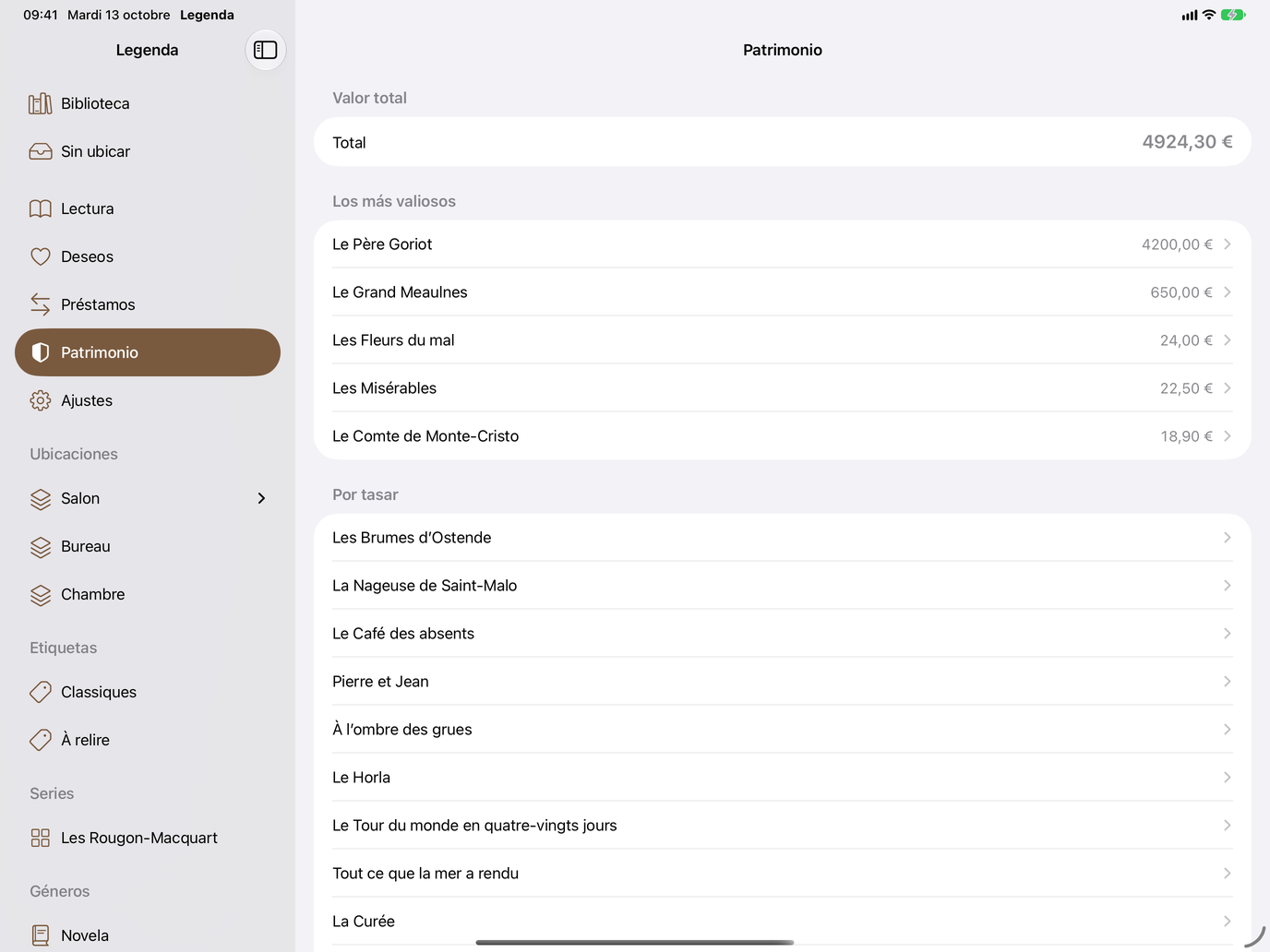1270x952 pixels.
Task: Select À l'ombre des grues title
Action: [402, 730]
